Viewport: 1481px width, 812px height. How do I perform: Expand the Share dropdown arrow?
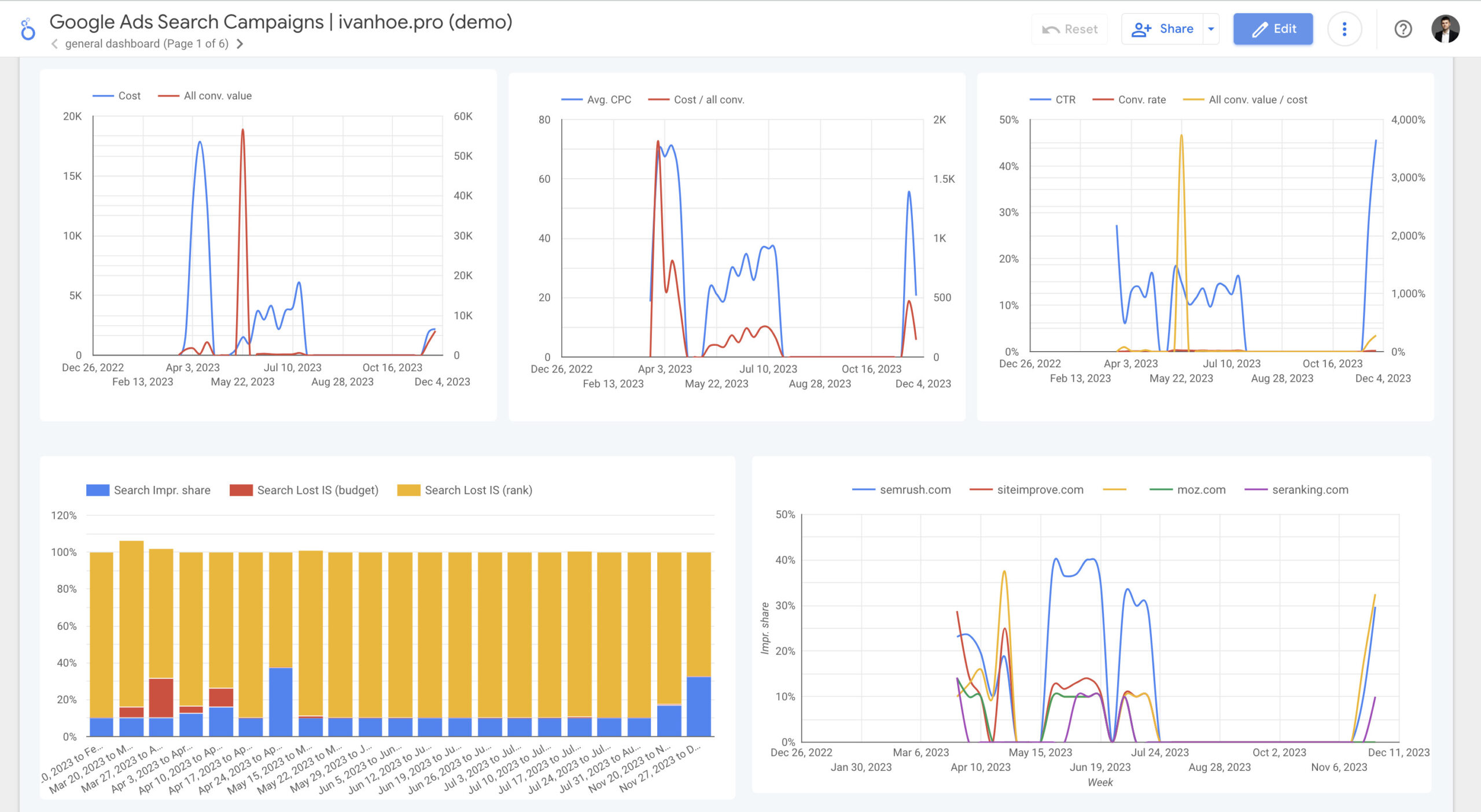(1211, 29)
